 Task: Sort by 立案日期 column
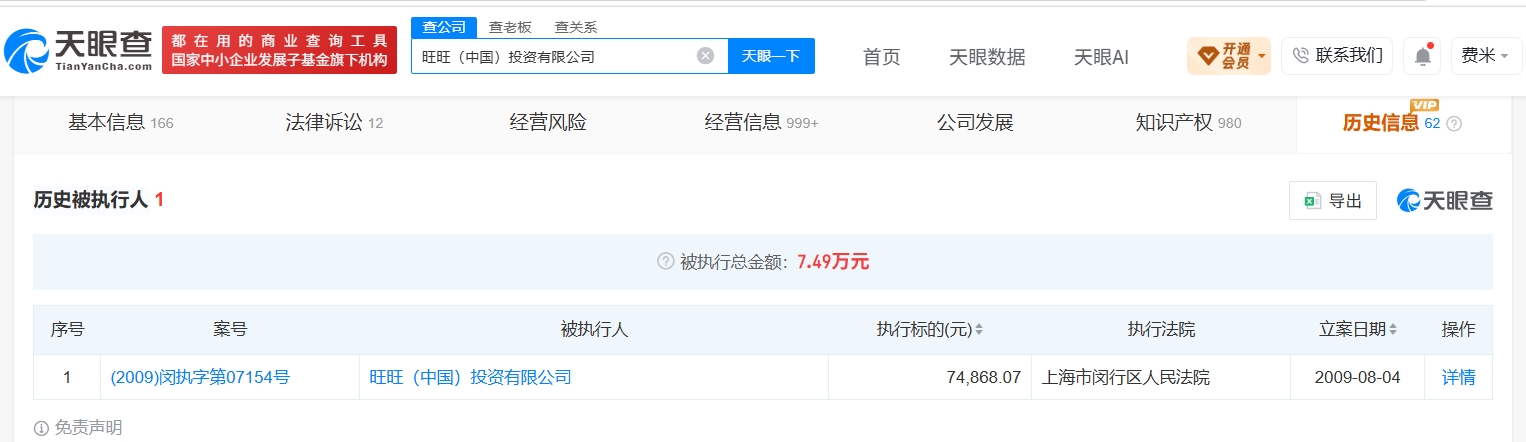(x=1392, y=330)
